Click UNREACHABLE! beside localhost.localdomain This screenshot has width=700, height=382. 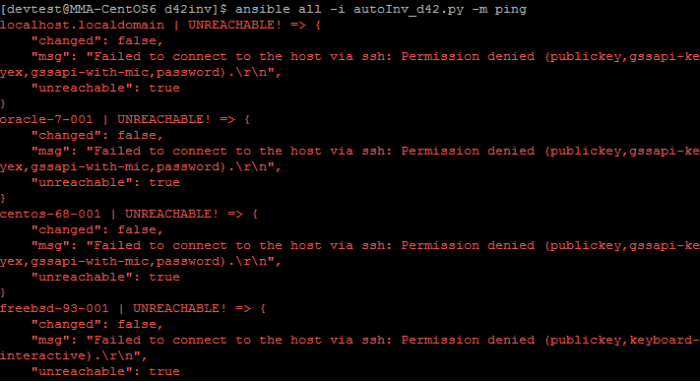(235, 25)
